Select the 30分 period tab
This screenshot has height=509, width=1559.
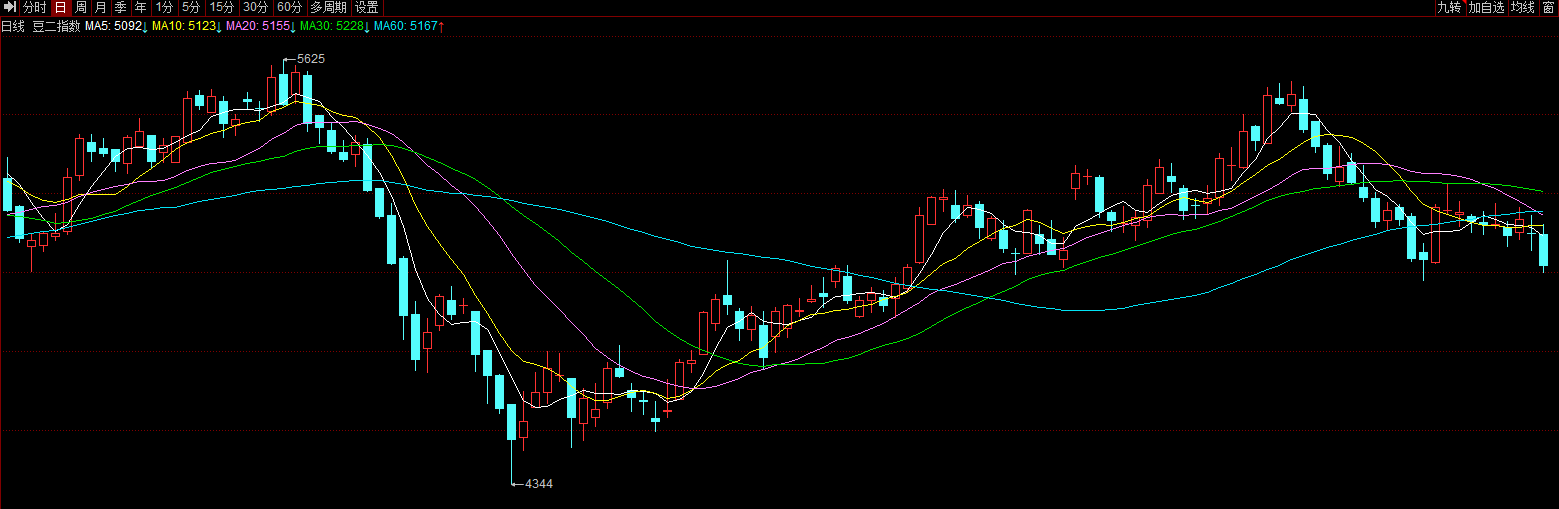click(x=256, y=7)
